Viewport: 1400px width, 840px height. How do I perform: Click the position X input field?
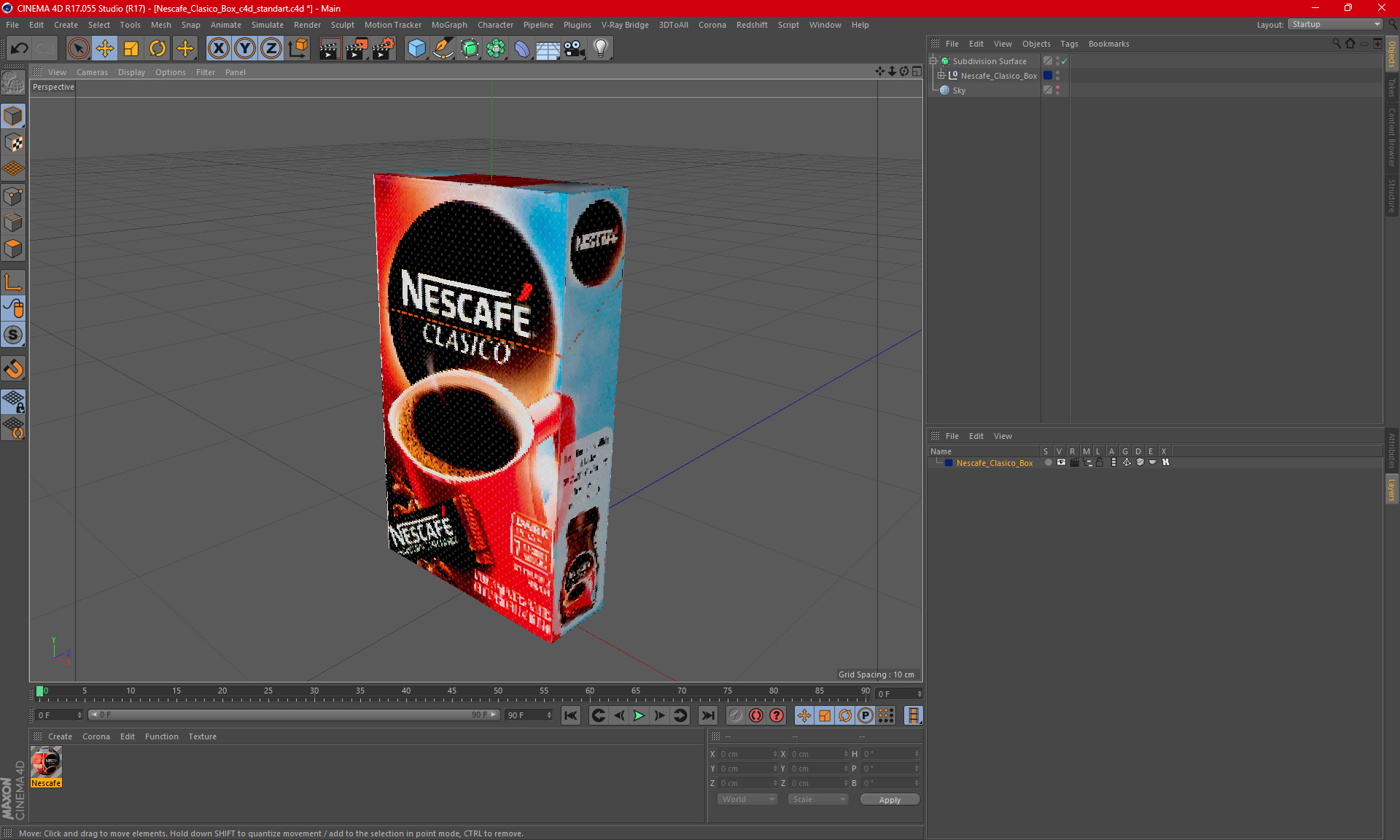(x=747, y=754)
